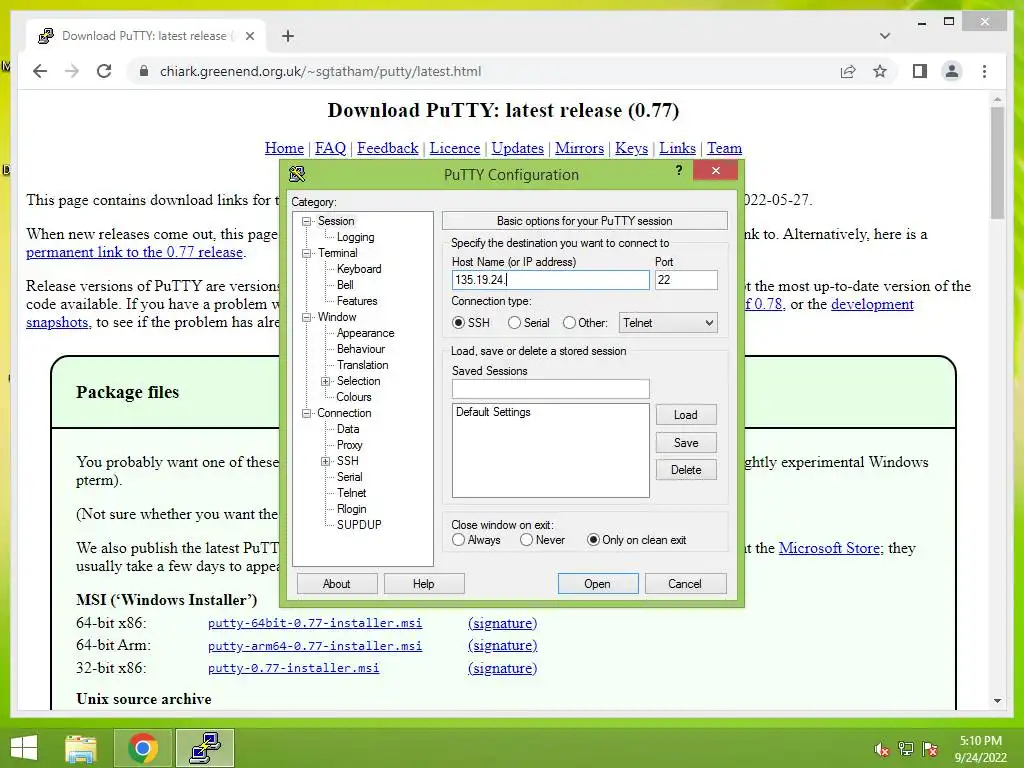The height and width of the screenshot is (768, 1024).
Task: Choose Only on clean exit option
Action: point(636,540)
